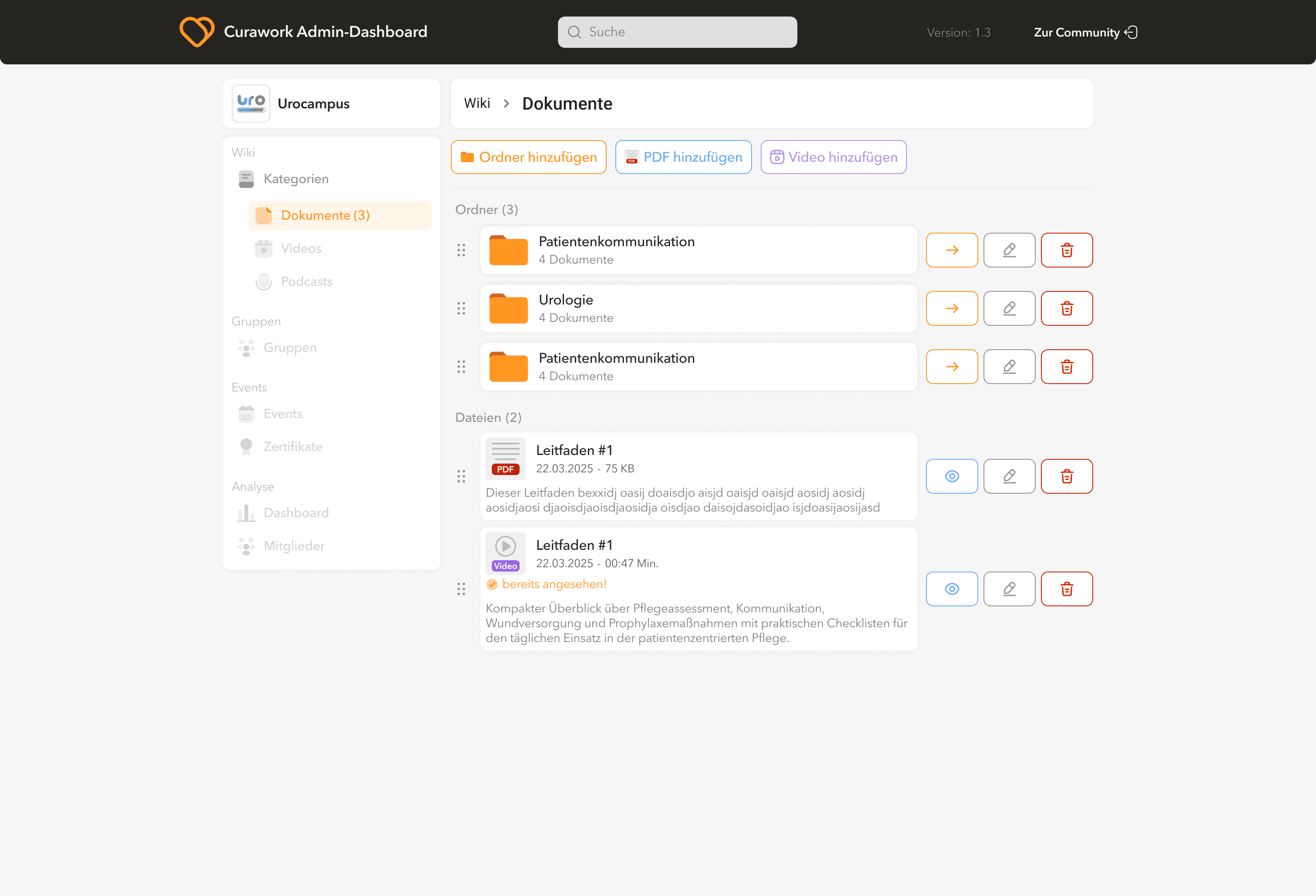
Task: Click the Dateien (2) section heading
Action: tap(488, 417)
